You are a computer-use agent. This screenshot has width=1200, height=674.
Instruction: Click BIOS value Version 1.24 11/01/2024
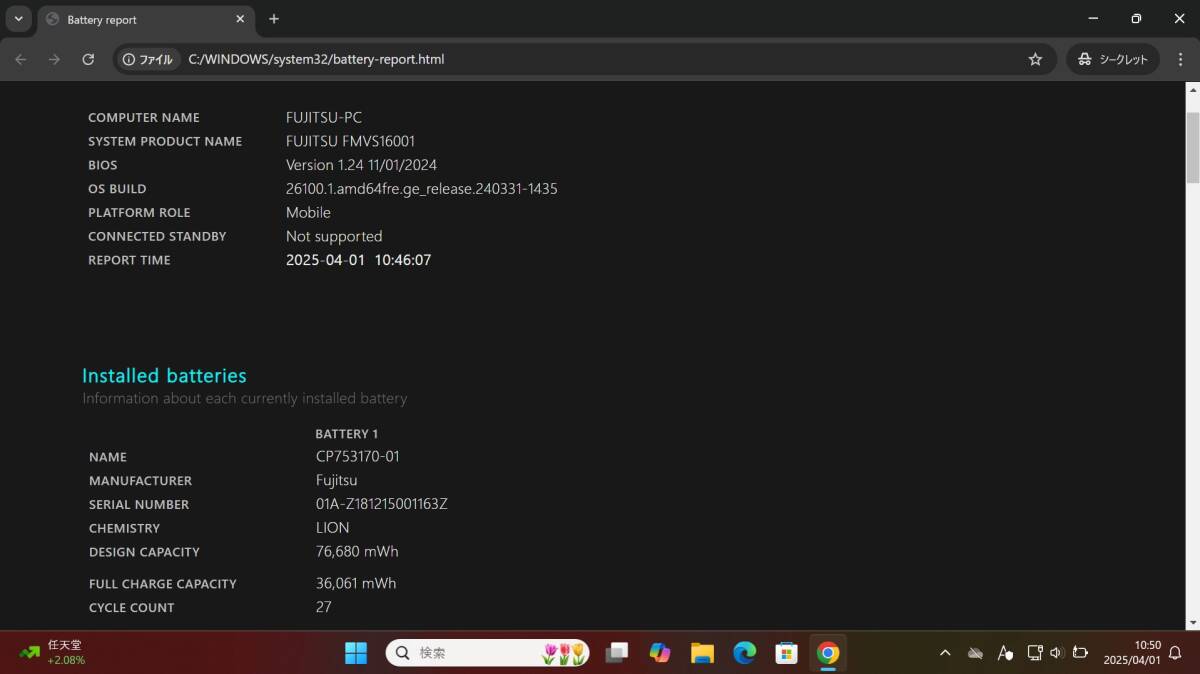pyautogui.click(x=361, y=165)
